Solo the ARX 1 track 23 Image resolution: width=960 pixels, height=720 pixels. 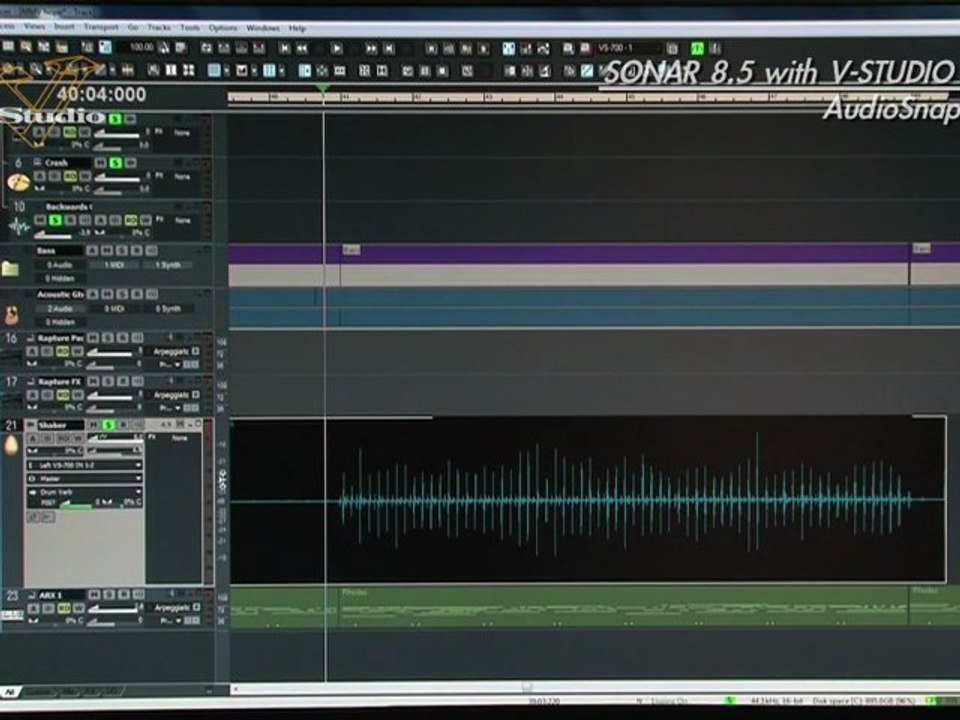pos(108,594)
